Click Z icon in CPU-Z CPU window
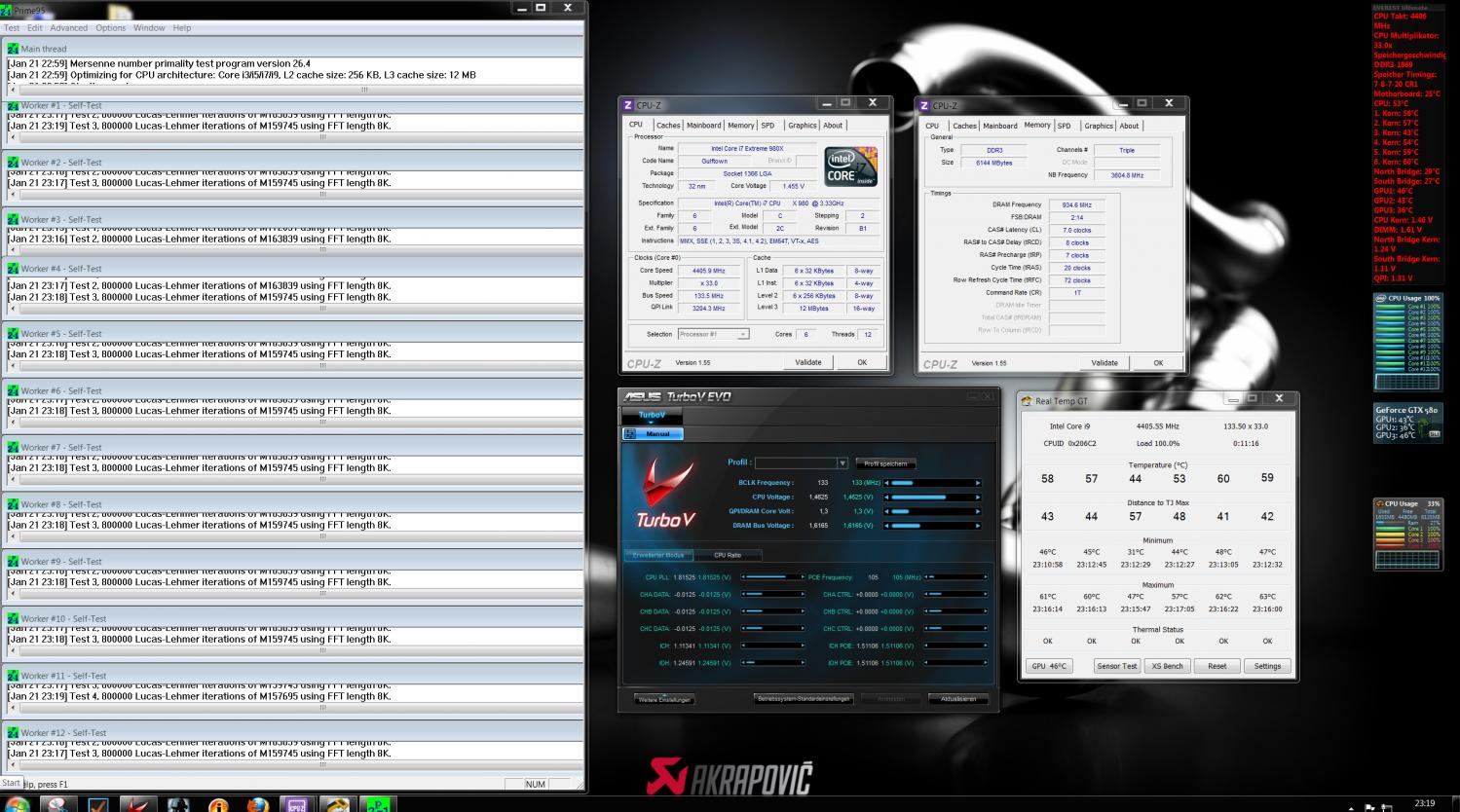Image resolution: width=1460 pixels, height=812 pixels. [x=628, y=105]
